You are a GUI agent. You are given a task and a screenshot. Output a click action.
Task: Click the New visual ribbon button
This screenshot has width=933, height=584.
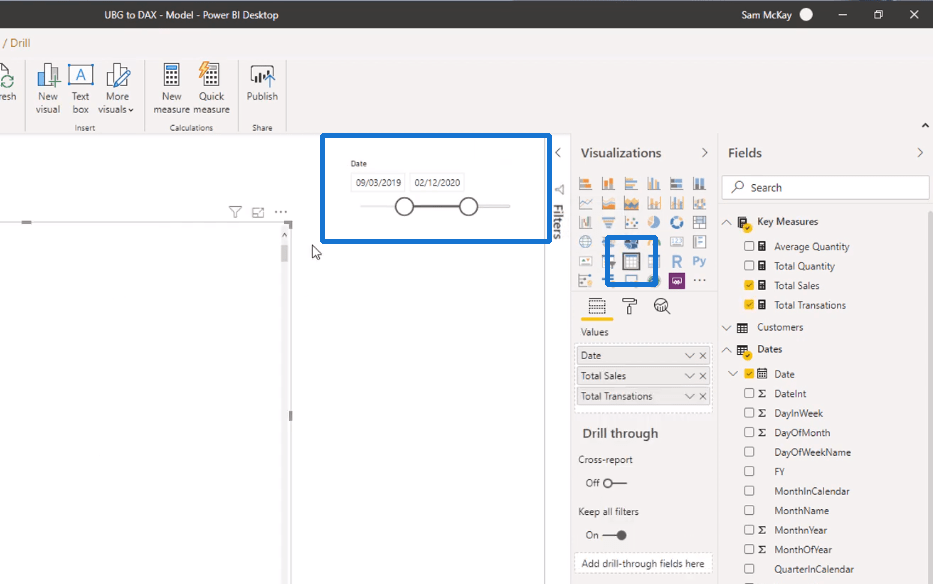(48, 88)
